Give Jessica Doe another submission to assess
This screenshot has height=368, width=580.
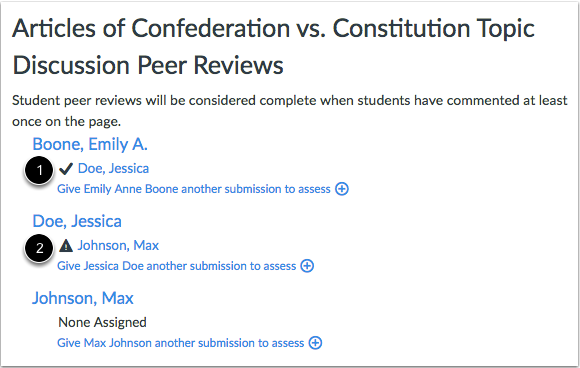pyautogui.click(x=176, y=266)
